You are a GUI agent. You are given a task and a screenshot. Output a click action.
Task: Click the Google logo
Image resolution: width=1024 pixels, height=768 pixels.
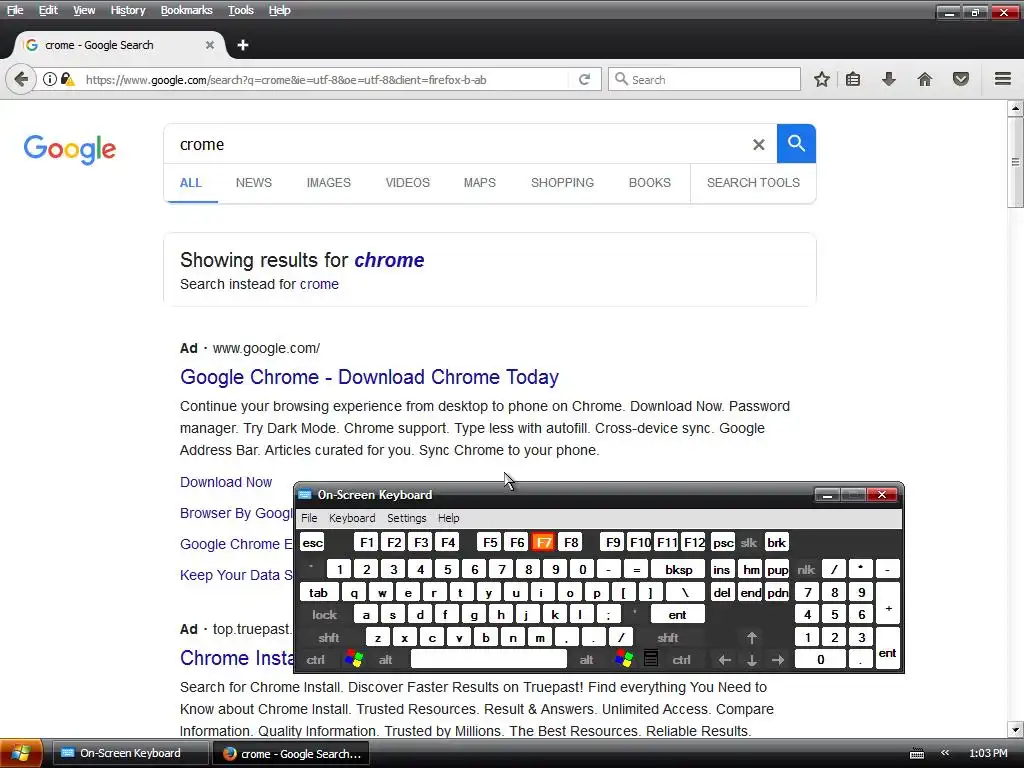70,149
